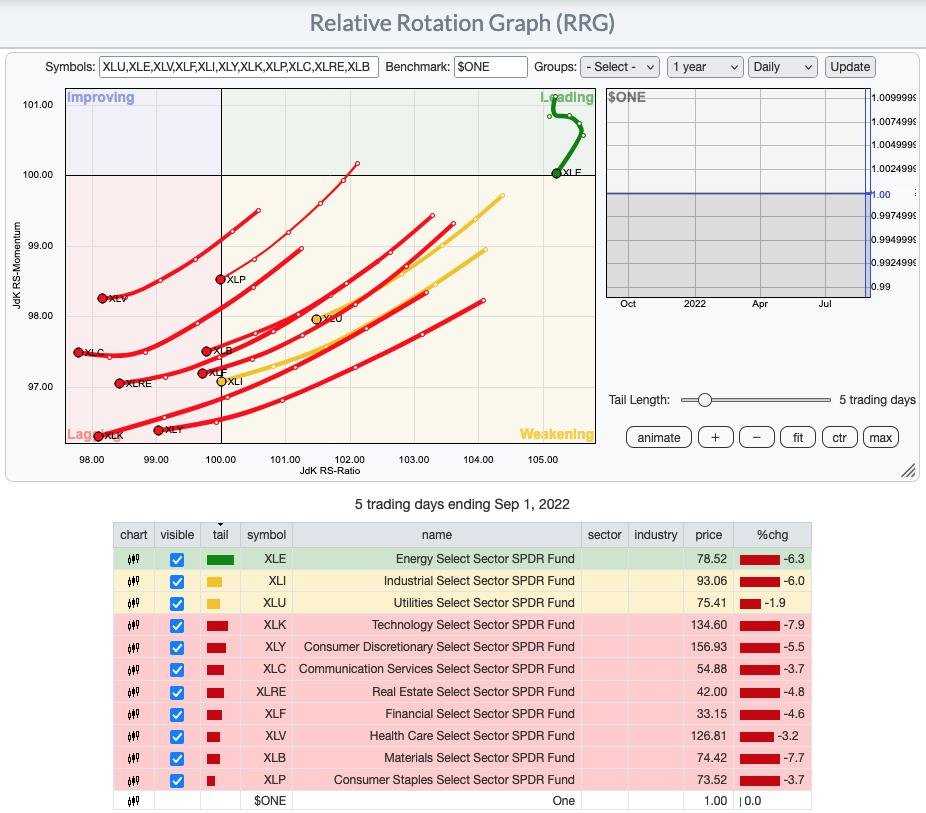This screenshot has height=813, width=926.
Task: Select the XLV point on the graph
Action: click(102, 299)
